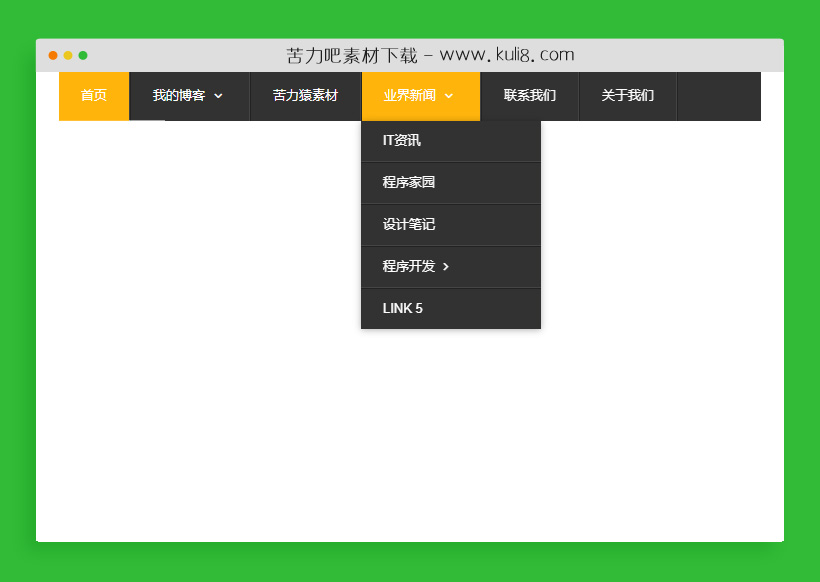Expand the 我的博客 dropdown chevron
Image resolution: width=820 pixels, height=582 pixels.
tap(217, 97)
